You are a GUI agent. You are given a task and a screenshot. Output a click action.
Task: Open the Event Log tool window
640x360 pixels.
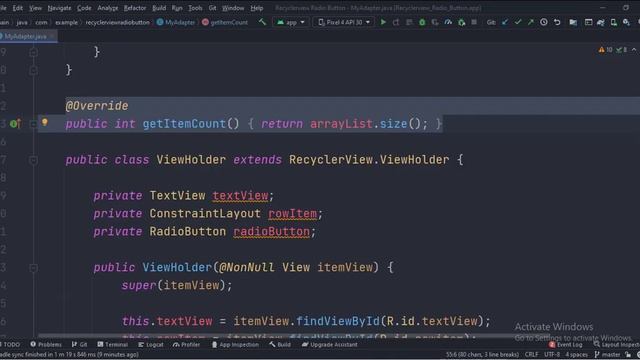pos(565,344)
